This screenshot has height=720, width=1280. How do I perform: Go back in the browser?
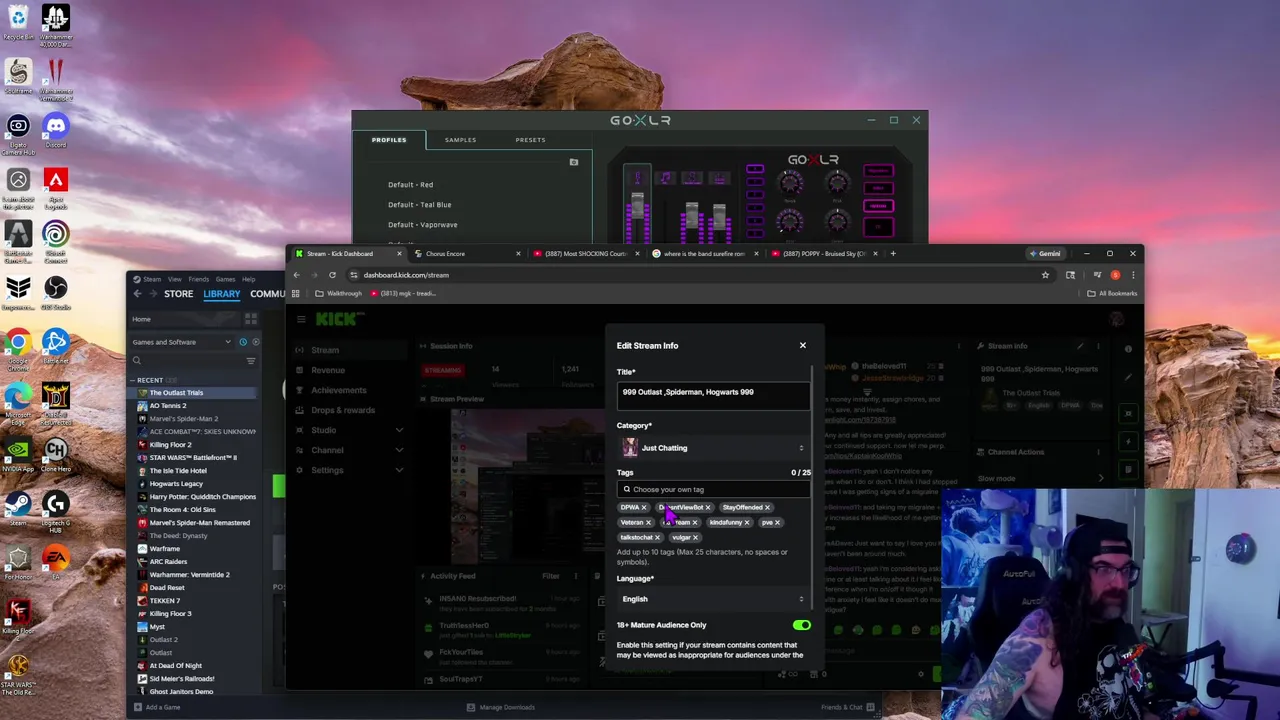[297, 275]
